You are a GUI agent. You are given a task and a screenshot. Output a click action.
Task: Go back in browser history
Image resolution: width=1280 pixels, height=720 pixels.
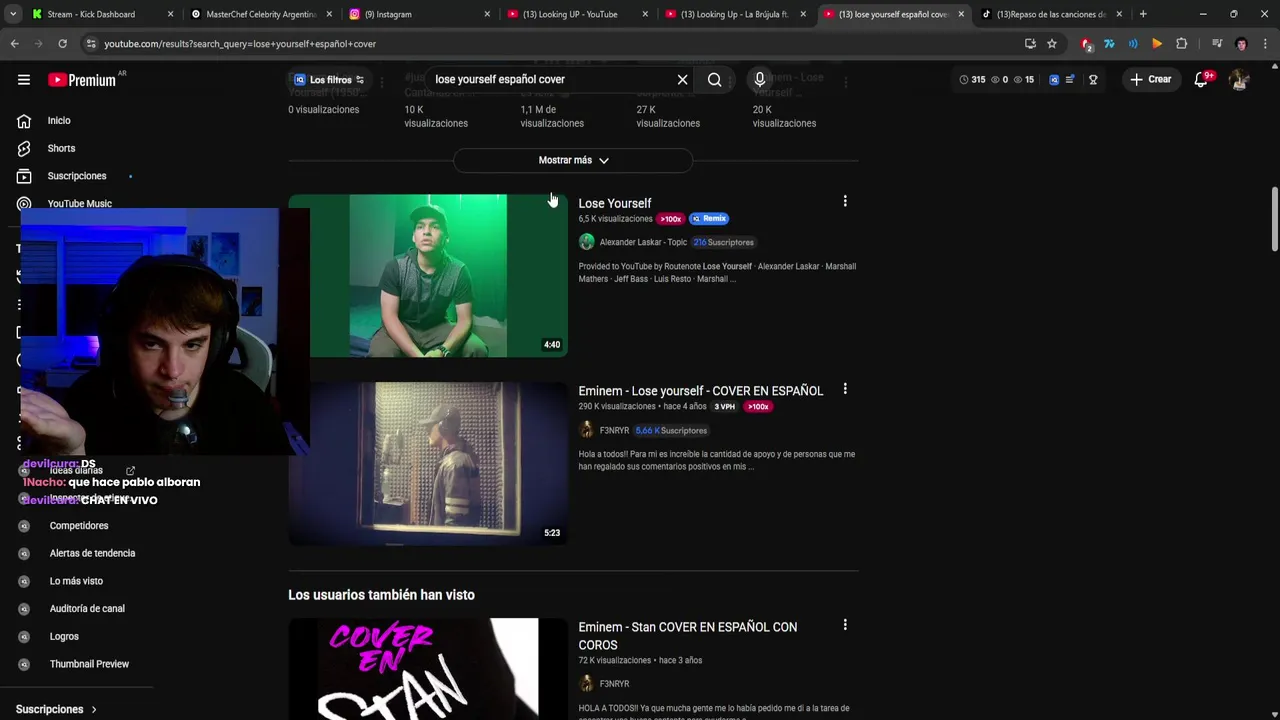pyautogui.click(x=14, y=44)
